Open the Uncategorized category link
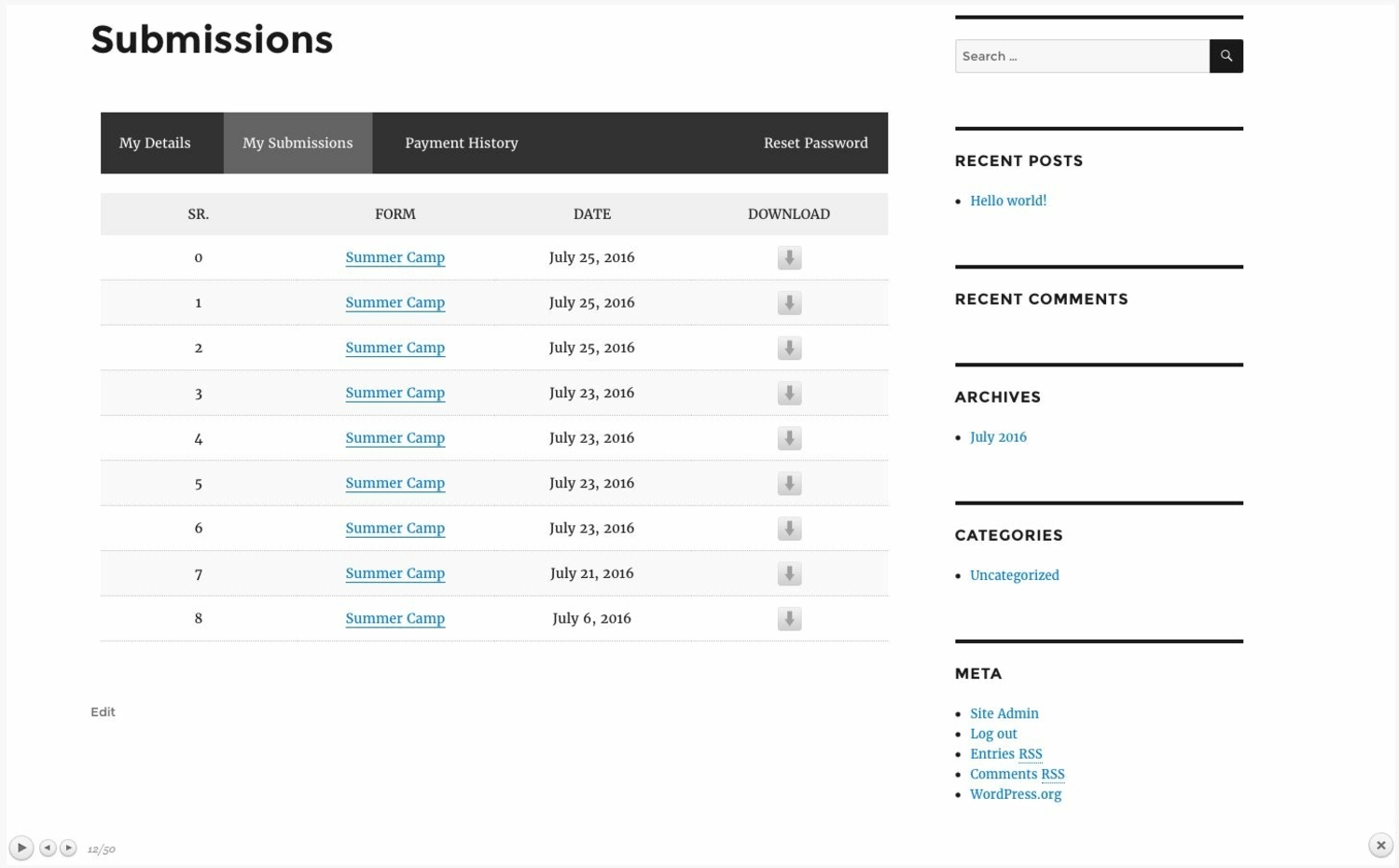Viewport: 1399px width, 868px height. pos(1014,575)
